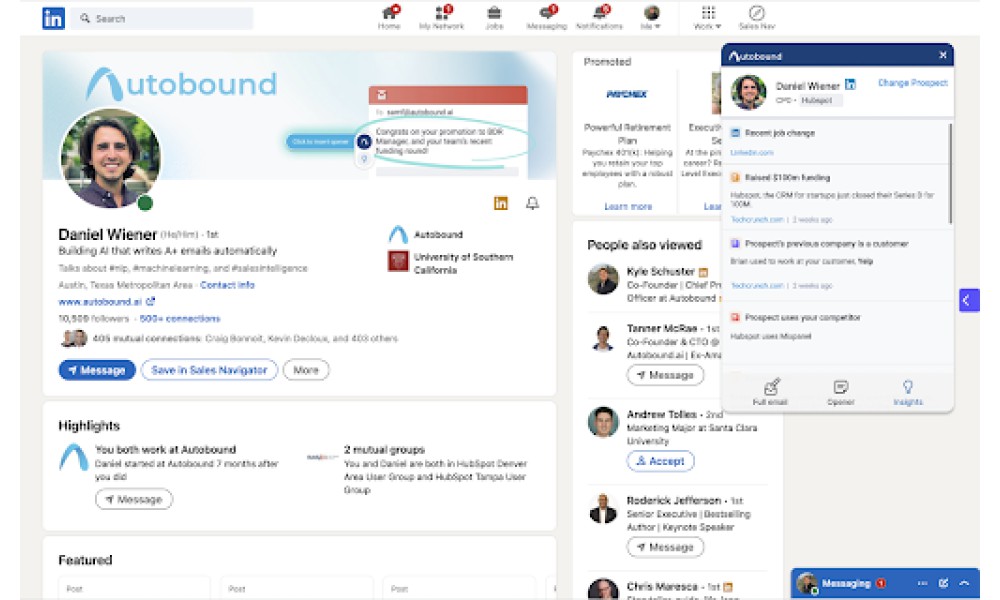Open the Notifications bell in navbar
Viewport: 1000px width, 600px height.
599,17
